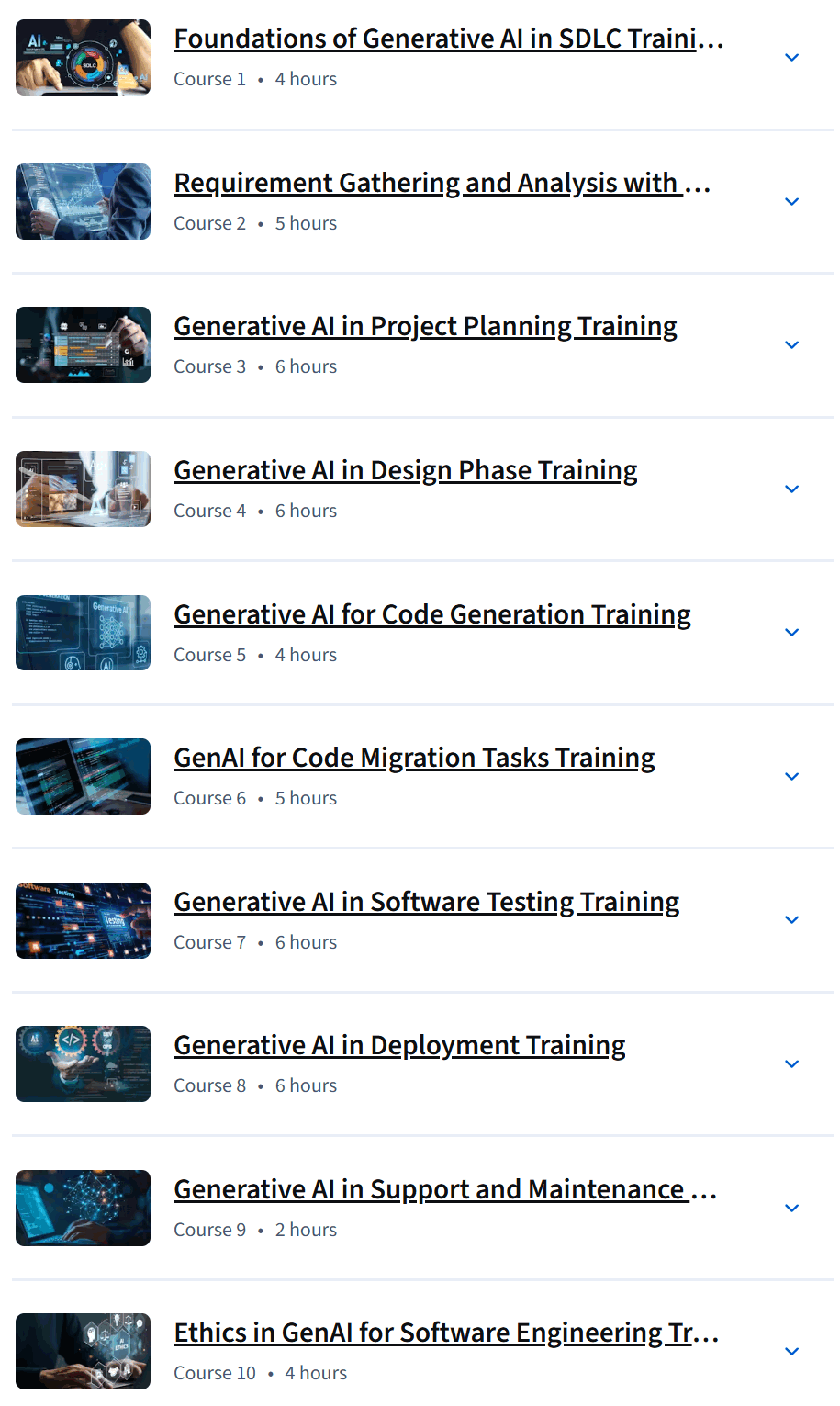The height and width of the screenshot is (1406, 840).
Task: Expand Ethics in GenAI for Software Engineering course
Action: point(792,1352)
